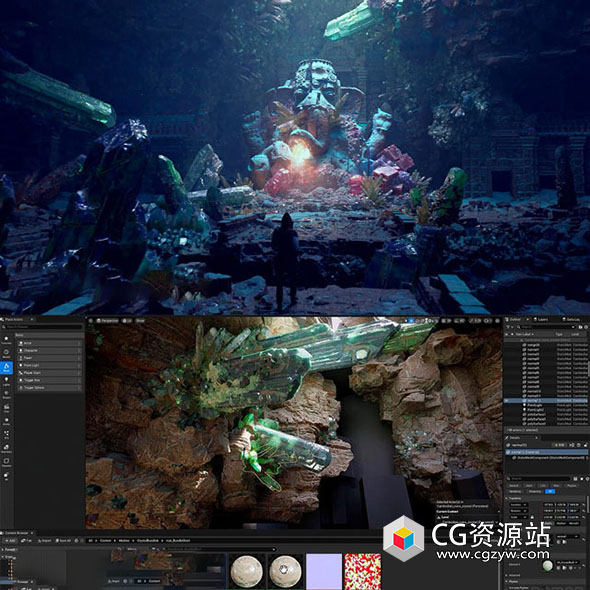Open the Perspective view mode dropdown
Viewport: 590px width, 590px height.
tap(107, 321)
